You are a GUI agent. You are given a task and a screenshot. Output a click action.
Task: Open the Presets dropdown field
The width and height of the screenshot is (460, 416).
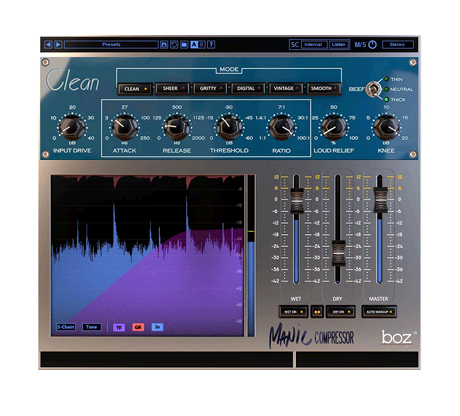click(111, 44)
